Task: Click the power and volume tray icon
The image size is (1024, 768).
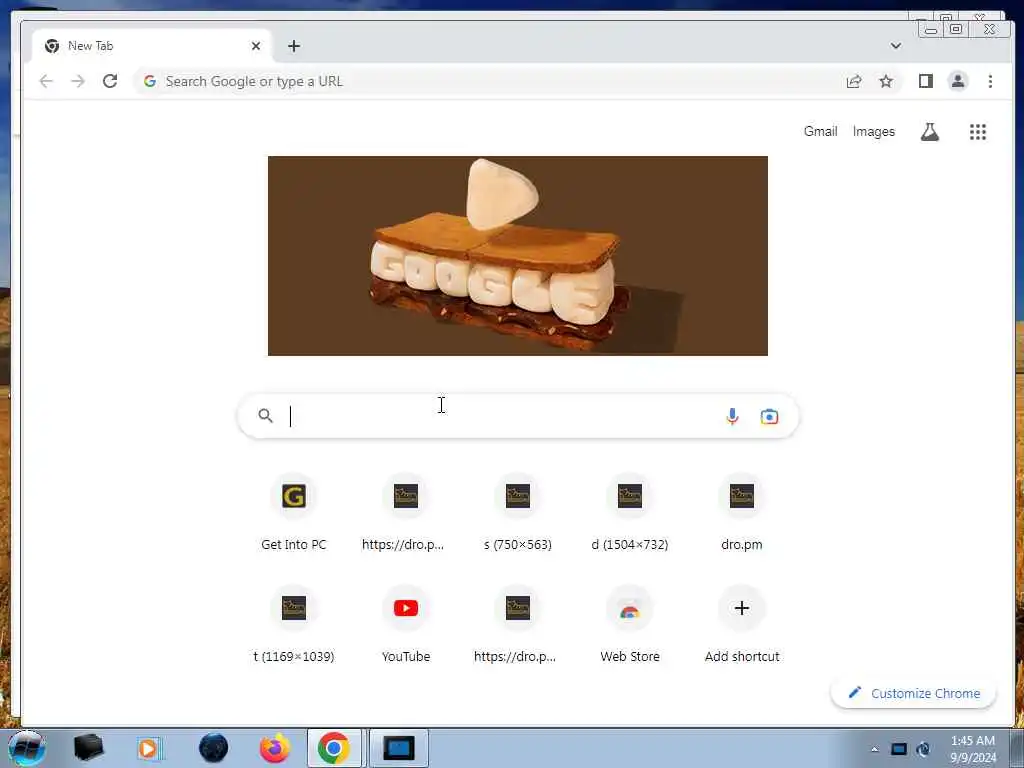Action: click(x=923, y=749)
